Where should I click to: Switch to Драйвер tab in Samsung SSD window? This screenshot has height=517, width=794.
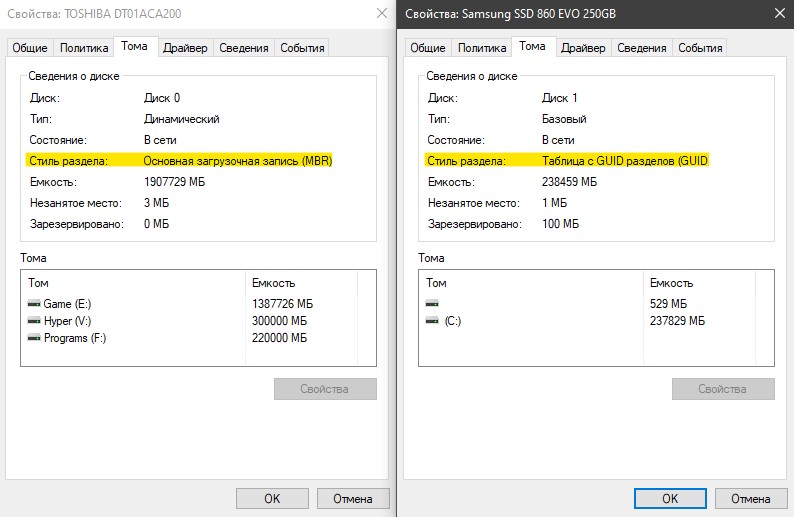click(x=583, y=48)
